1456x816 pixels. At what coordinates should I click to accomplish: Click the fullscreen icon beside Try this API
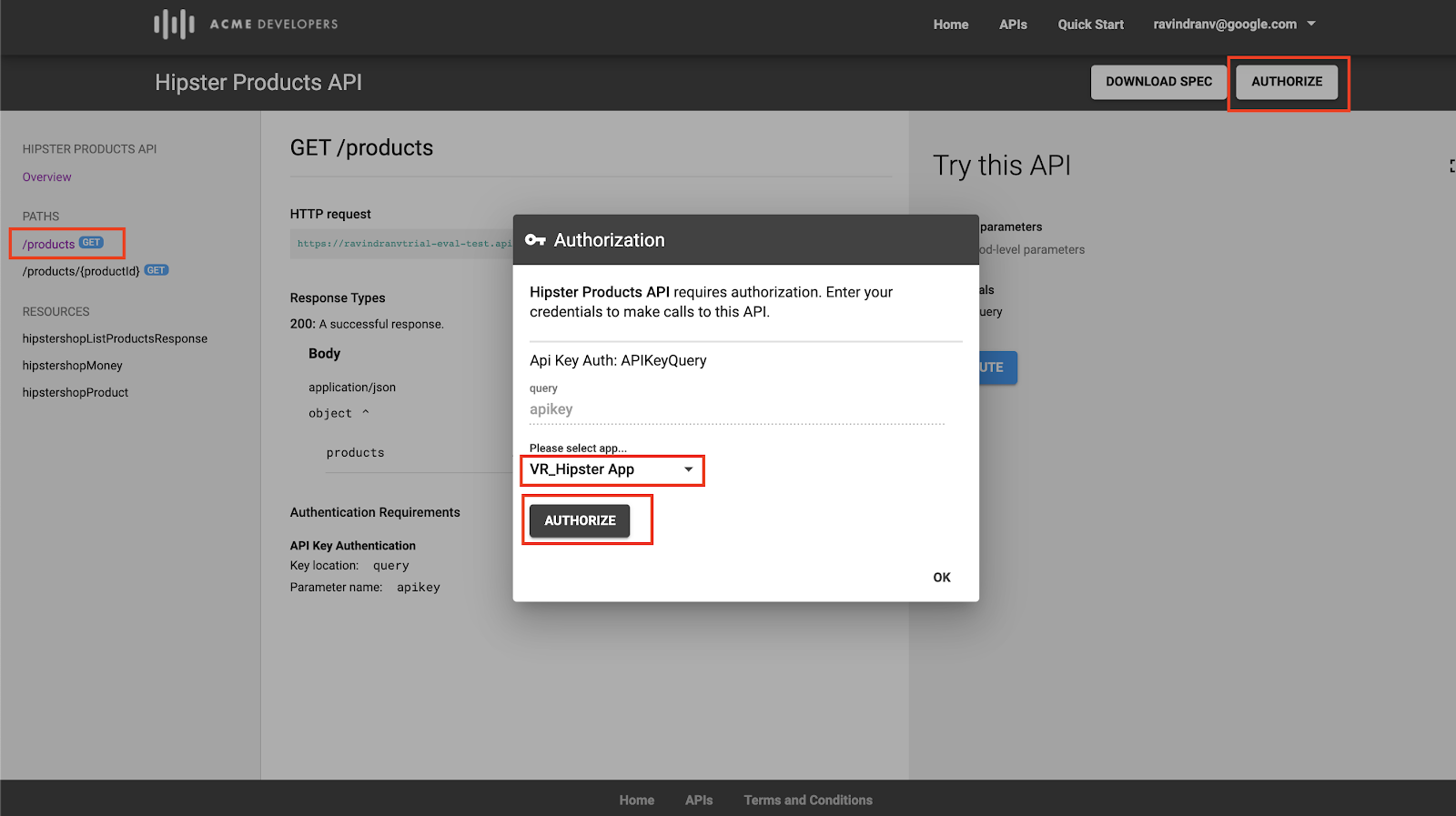(x=1452, y=166)
